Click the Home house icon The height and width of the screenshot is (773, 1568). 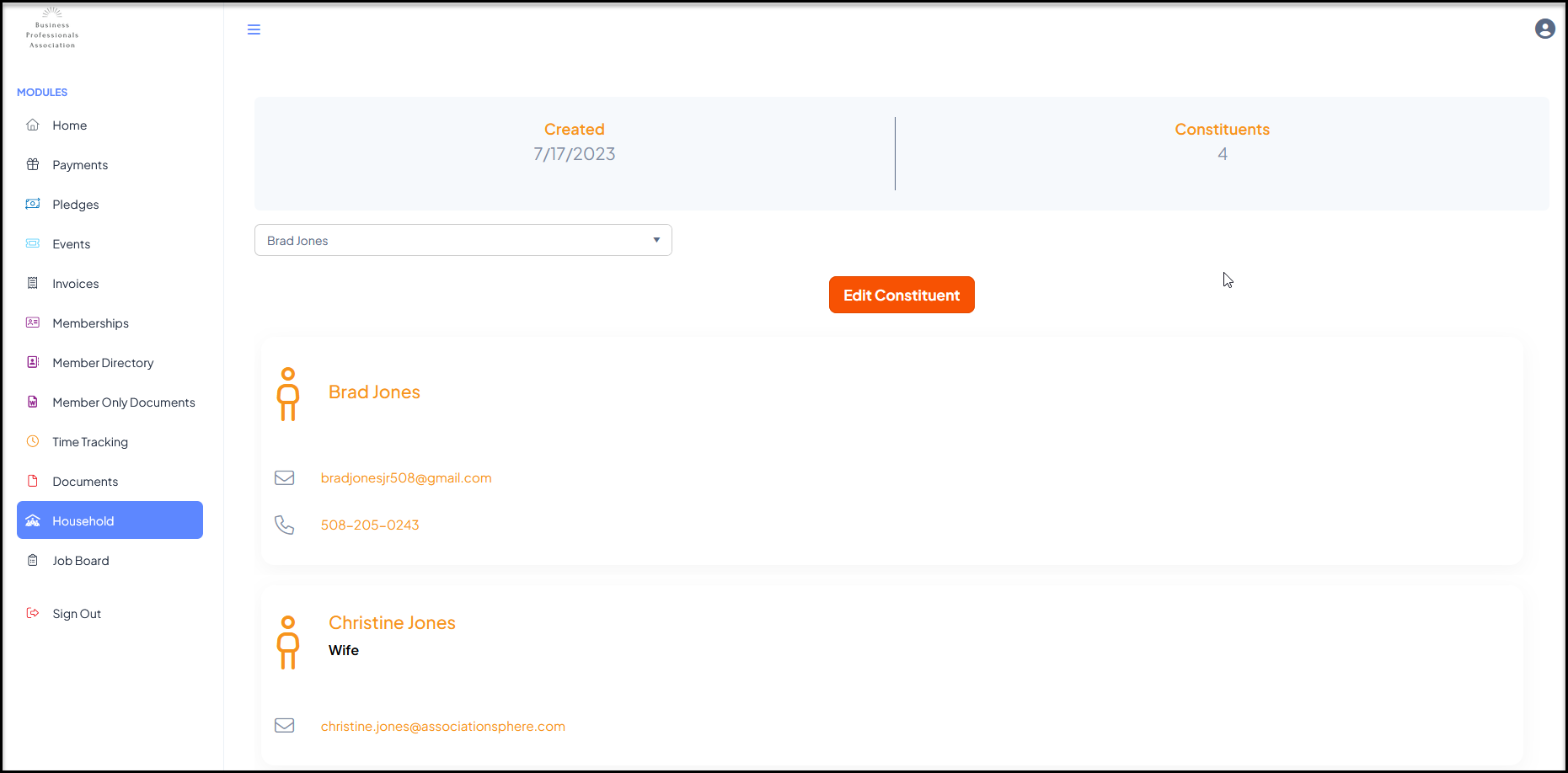[33, 125]
